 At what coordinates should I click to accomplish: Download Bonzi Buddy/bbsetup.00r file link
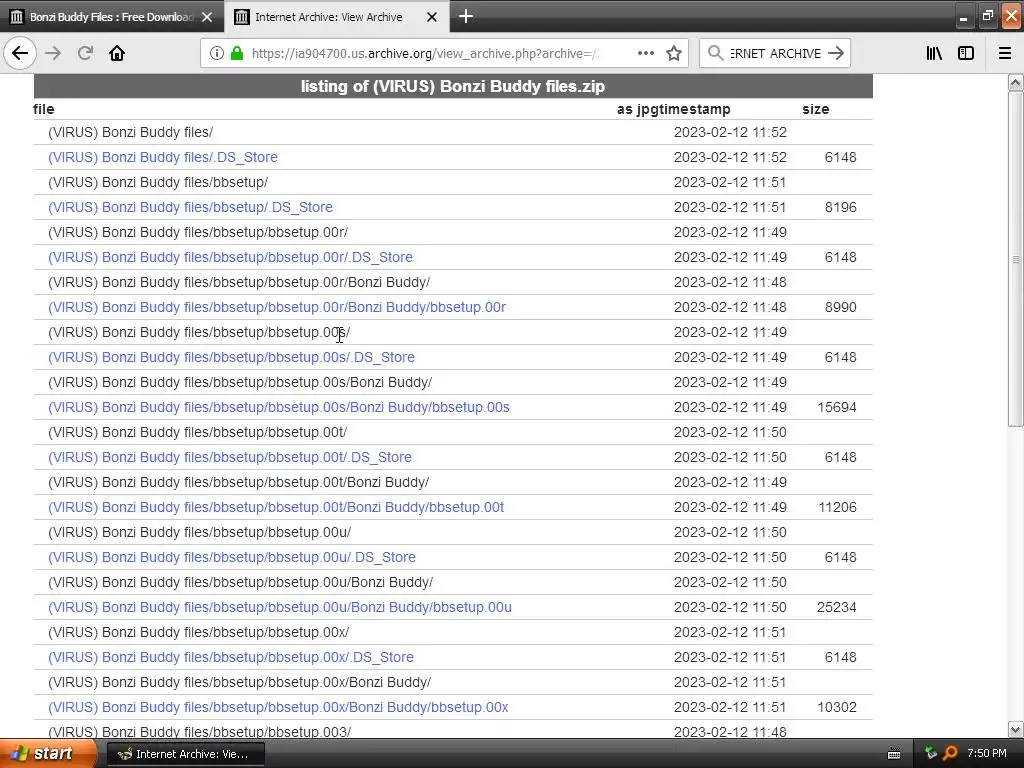(277, 307)
